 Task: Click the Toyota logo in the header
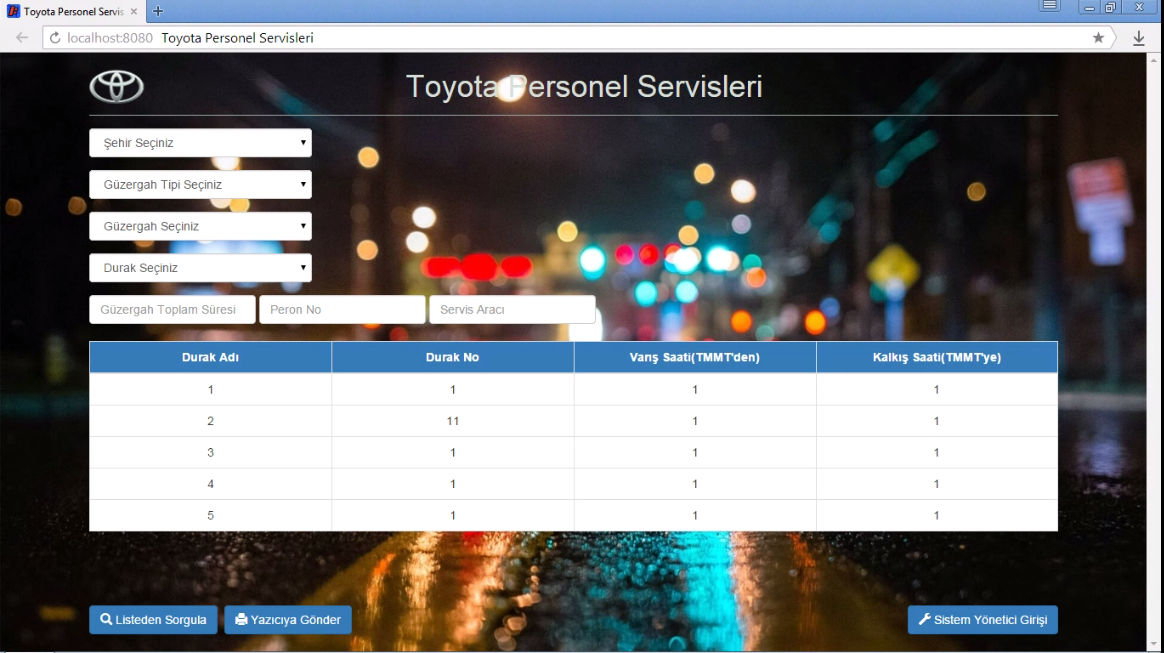(x=117, y=87)
